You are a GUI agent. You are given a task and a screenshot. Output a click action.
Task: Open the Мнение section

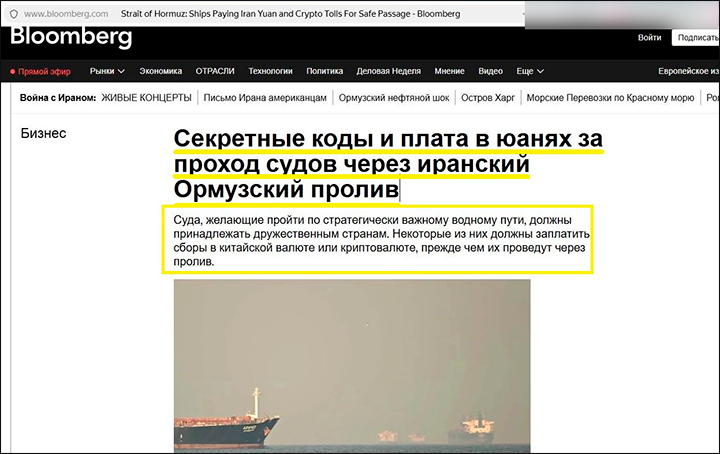449,72
